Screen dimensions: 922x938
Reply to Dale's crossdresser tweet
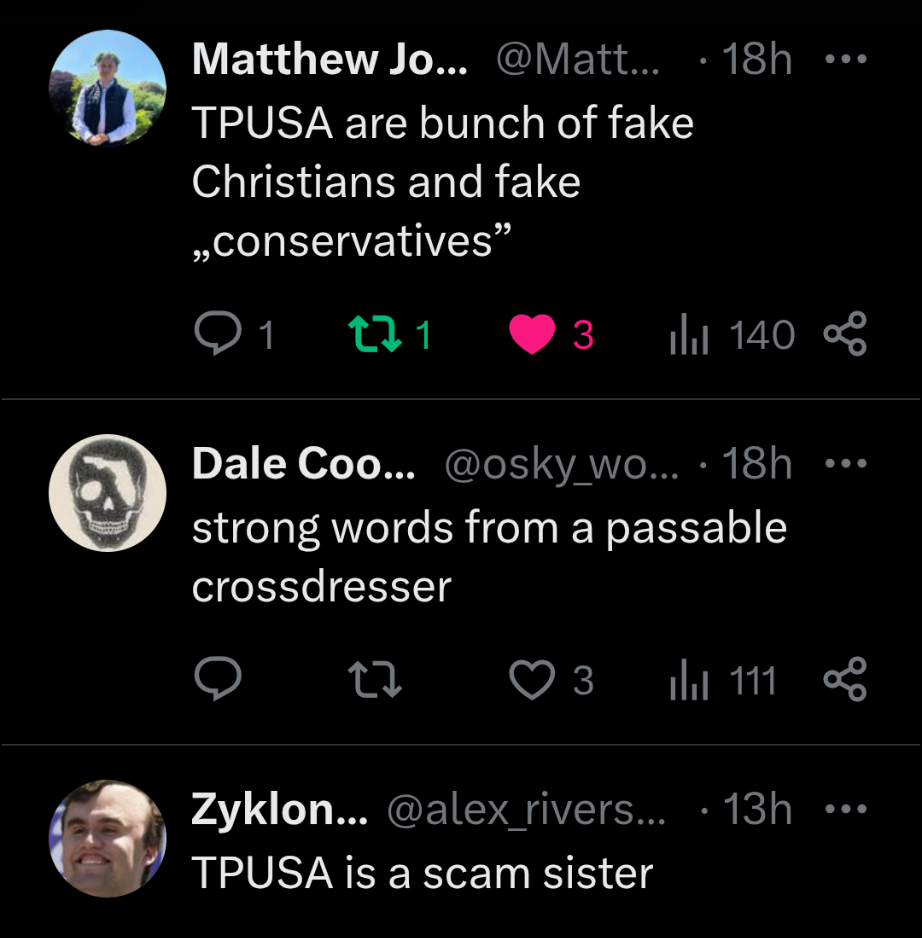214,681
